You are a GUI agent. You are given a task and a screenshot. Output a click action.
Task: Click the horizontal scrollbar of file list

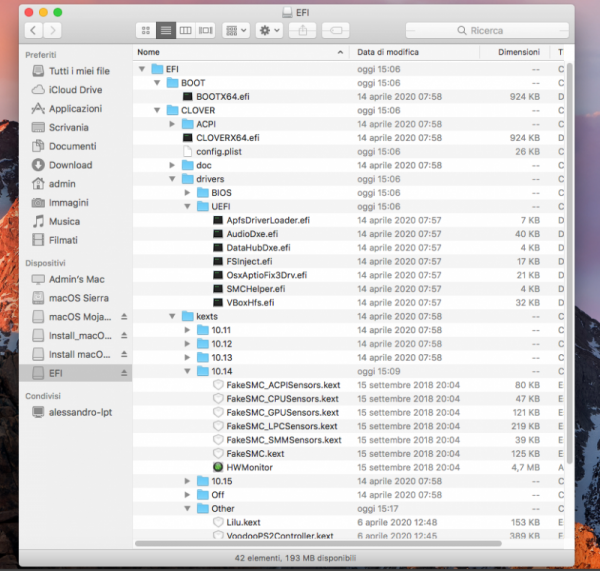point(318,543)
